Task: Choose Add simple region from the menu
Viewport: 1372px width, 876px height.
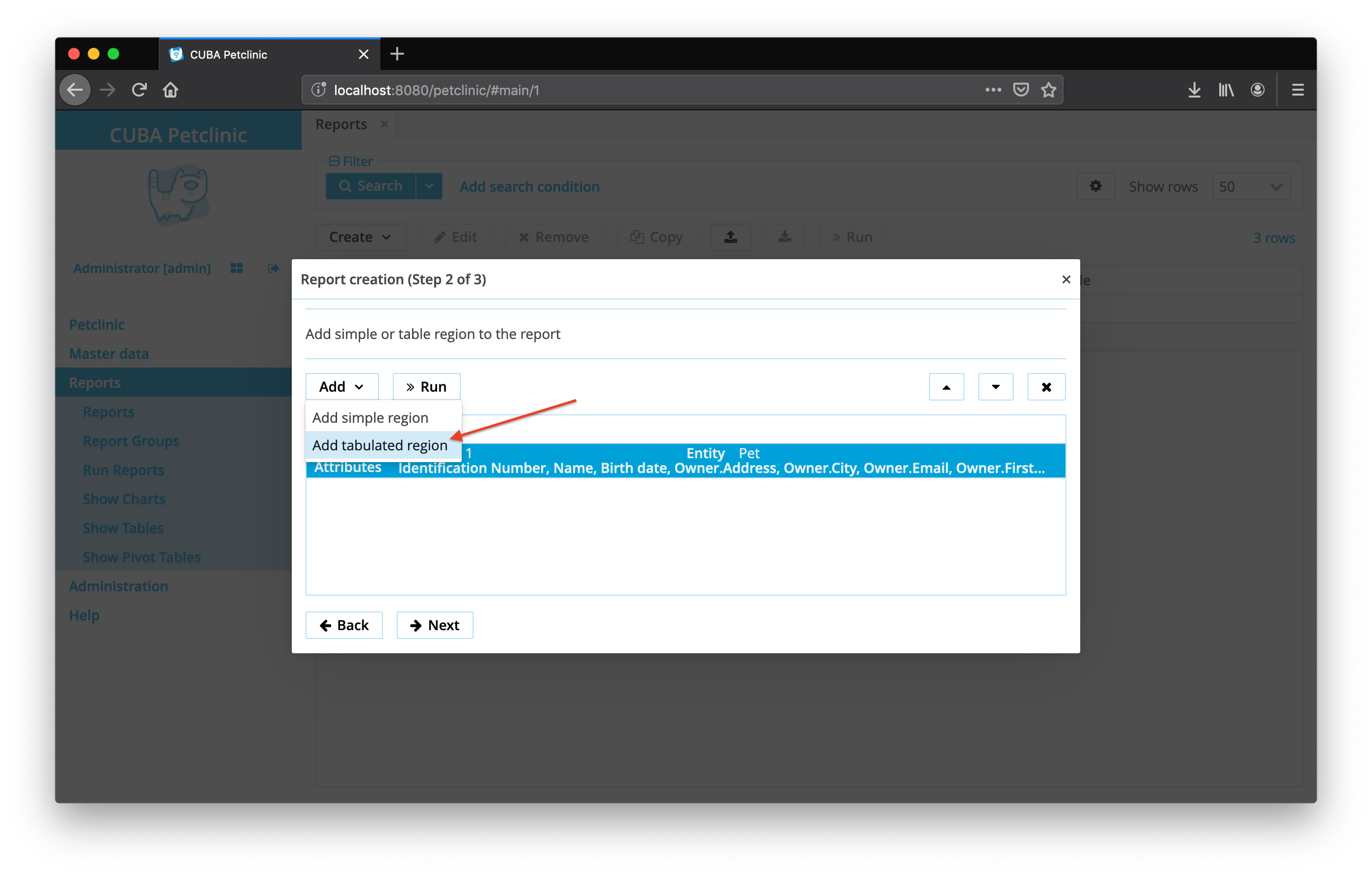Action: [370, 417]
